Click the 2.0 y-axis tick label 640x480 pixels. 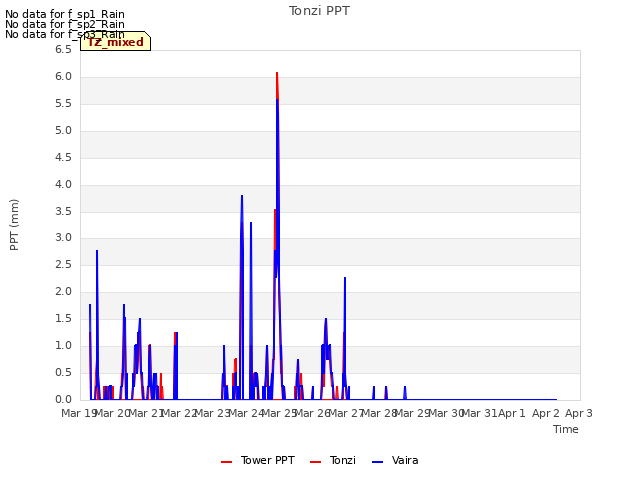click(x=63, y=291)
